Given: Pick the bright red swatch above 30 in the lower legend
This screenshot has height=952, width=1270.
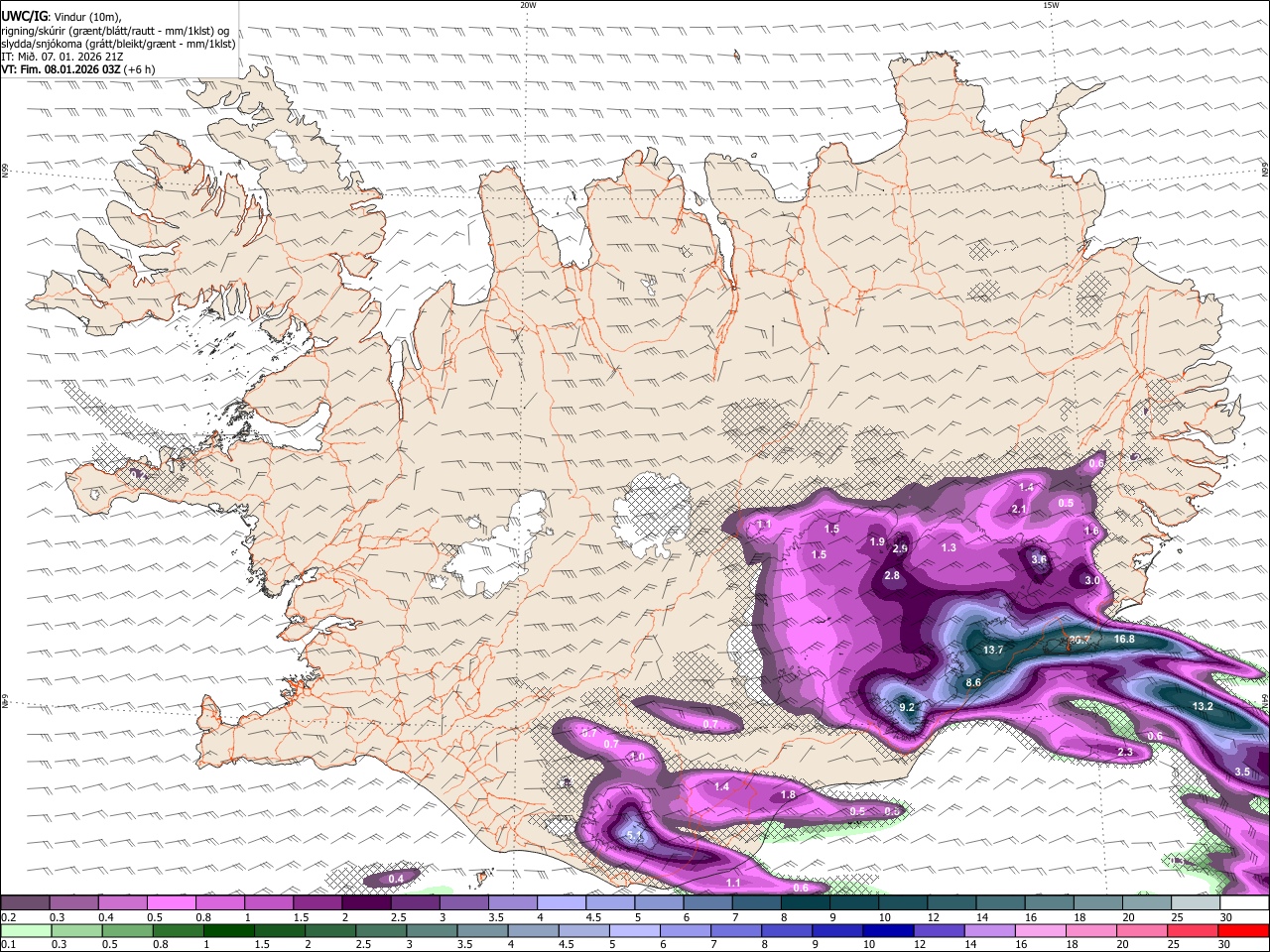Looking at the screenshot, I should tap(1243, 930).
